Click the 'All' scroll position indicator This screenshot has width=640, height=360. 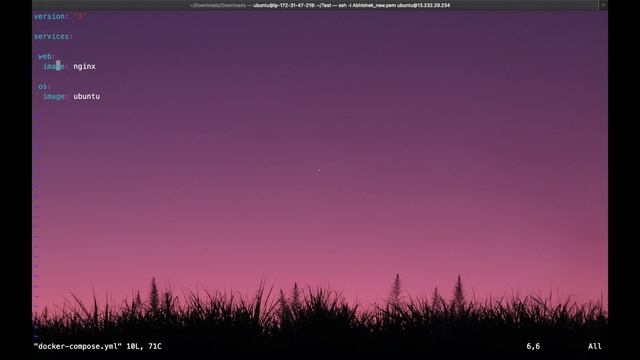point(595,346)
